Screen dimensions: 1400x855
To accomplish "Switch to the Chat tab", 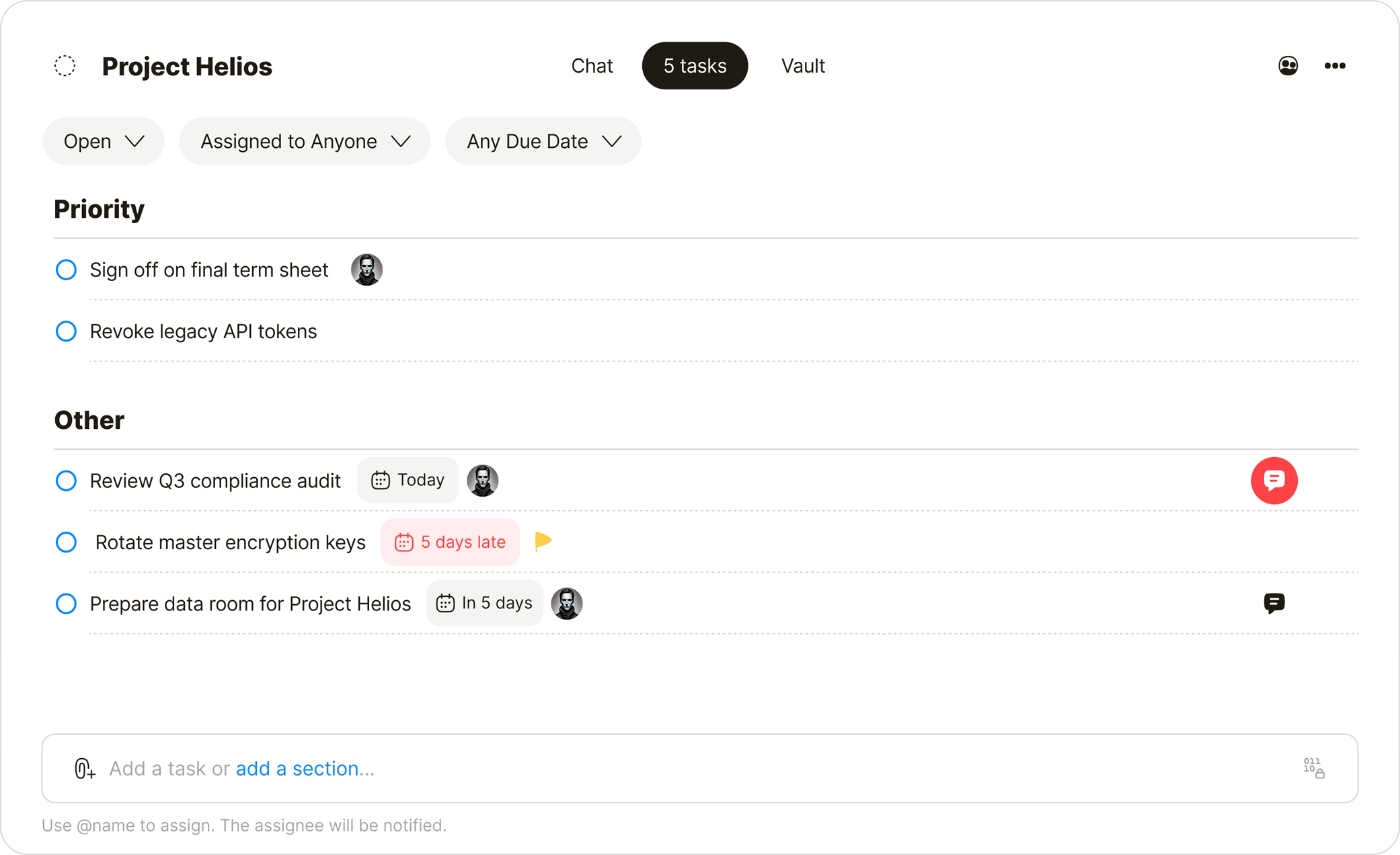I will [x=592, y=65].
